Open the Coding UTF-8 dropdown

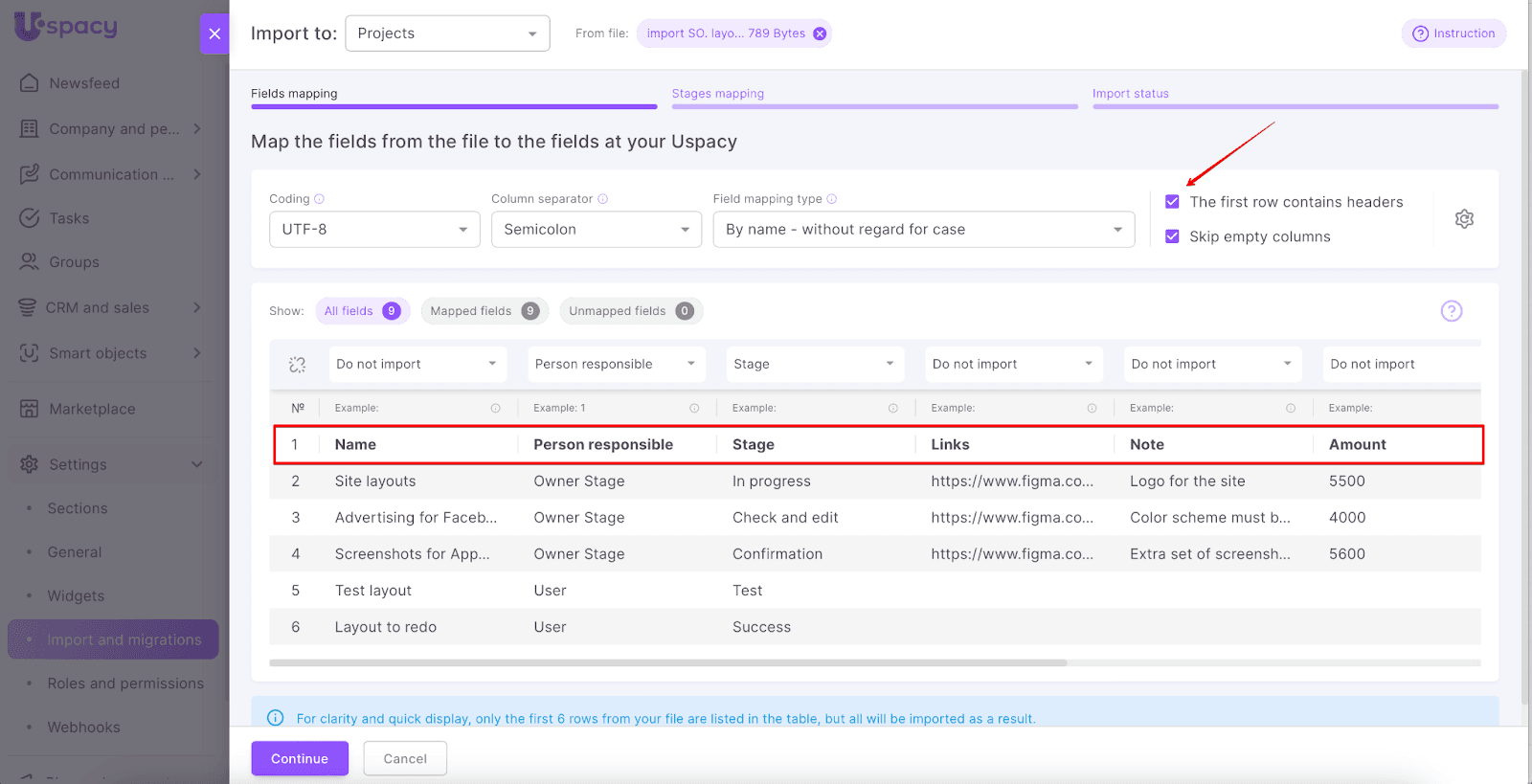click(374, 230)
